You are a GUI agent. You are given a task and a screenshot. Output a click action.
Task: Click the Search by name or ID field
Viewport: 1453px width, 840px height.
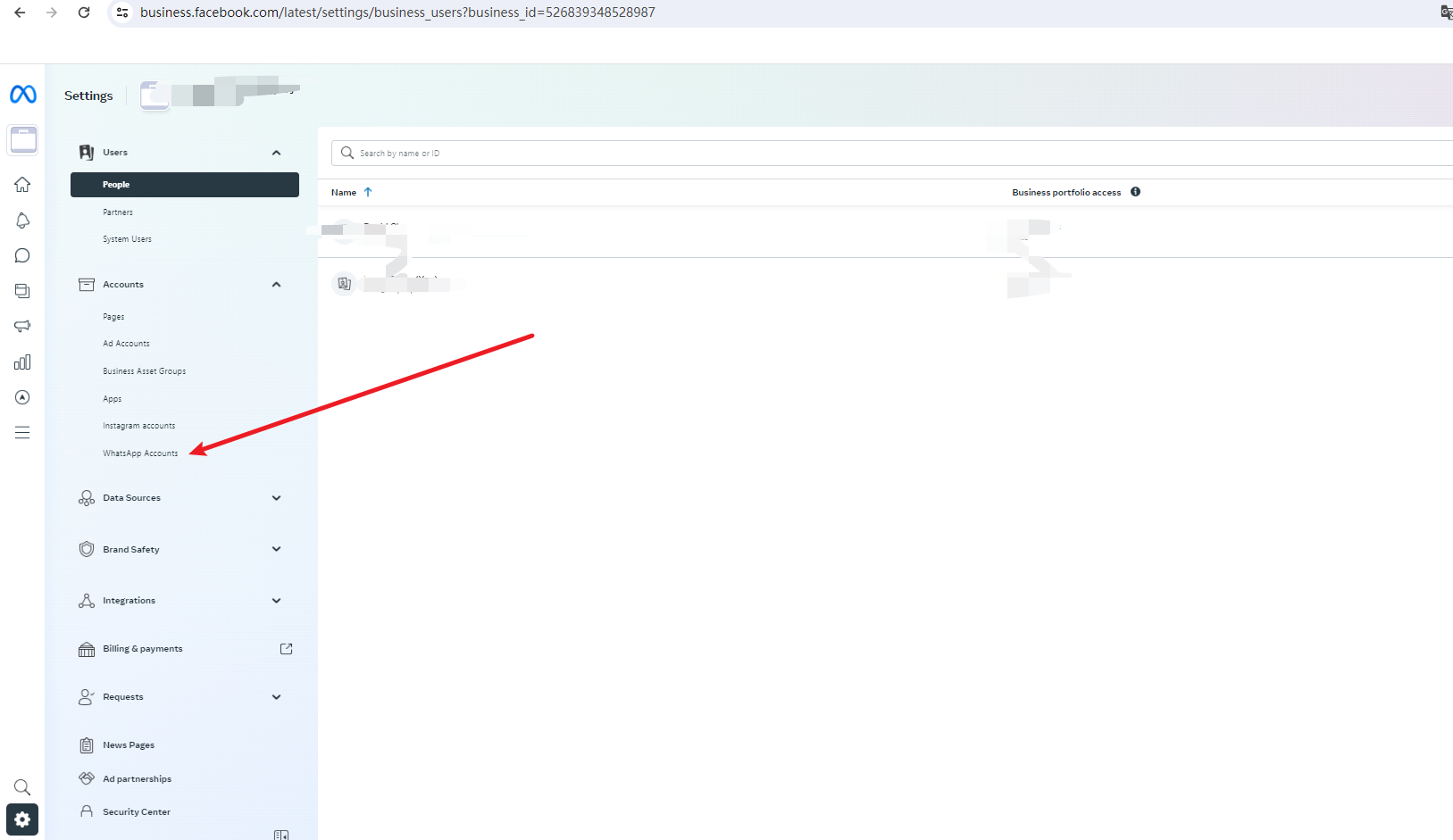point(892,153)
